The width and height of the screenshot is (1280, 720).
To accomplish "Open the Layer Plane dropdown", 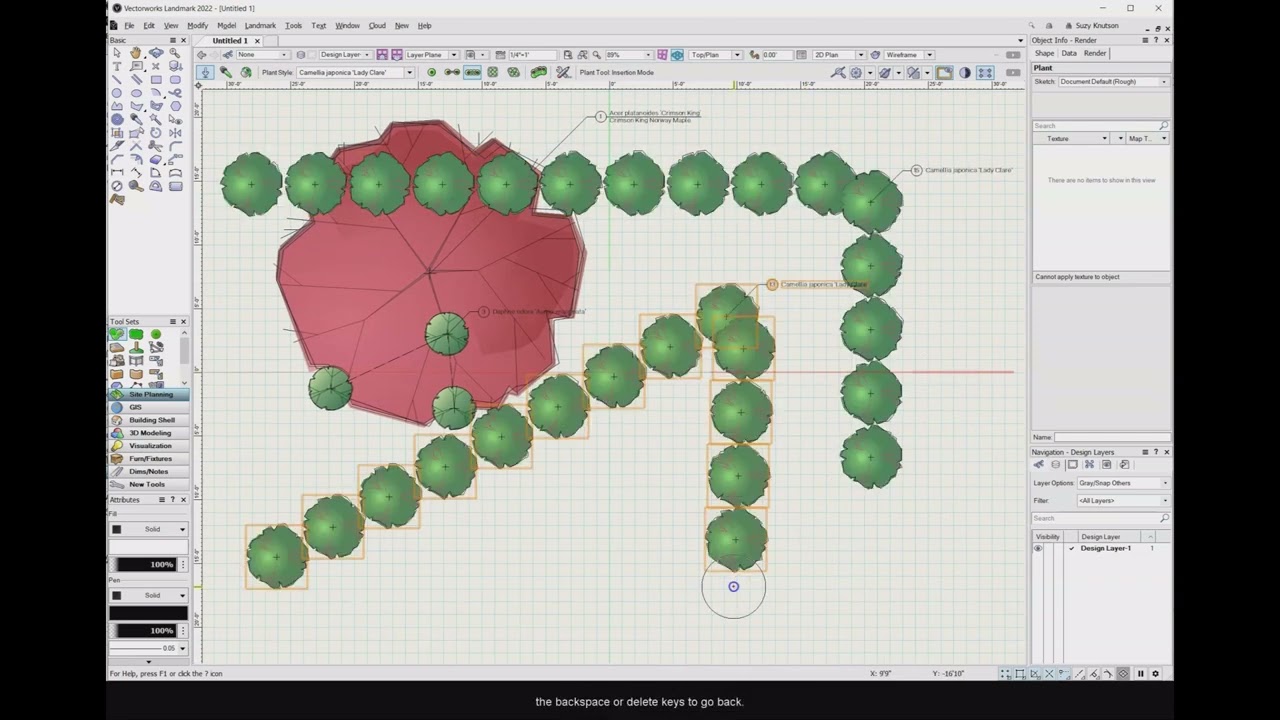I will coord(432,55).
